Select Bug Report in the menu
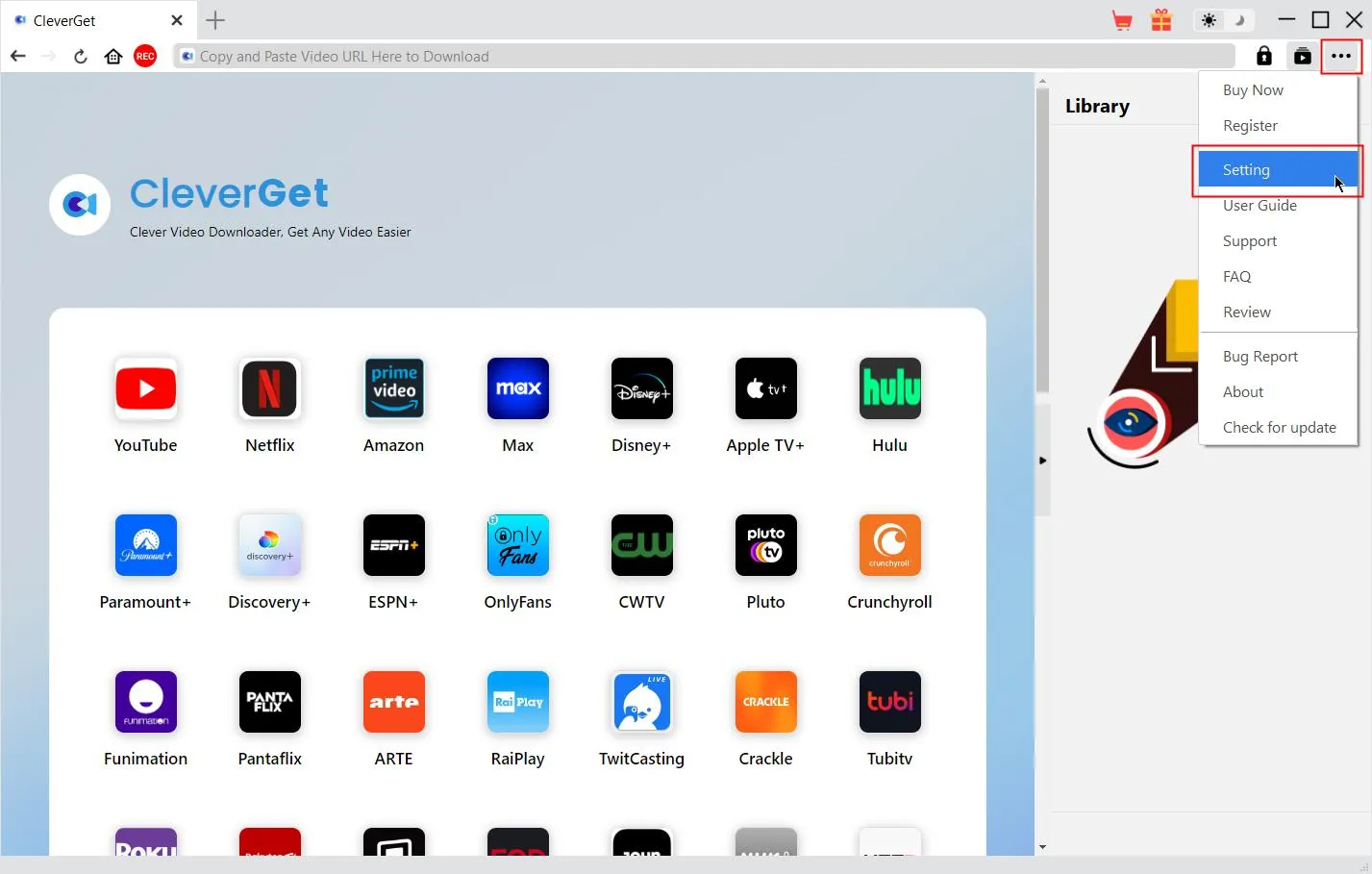1372x874 pixels. click(x=1260, y=357)
